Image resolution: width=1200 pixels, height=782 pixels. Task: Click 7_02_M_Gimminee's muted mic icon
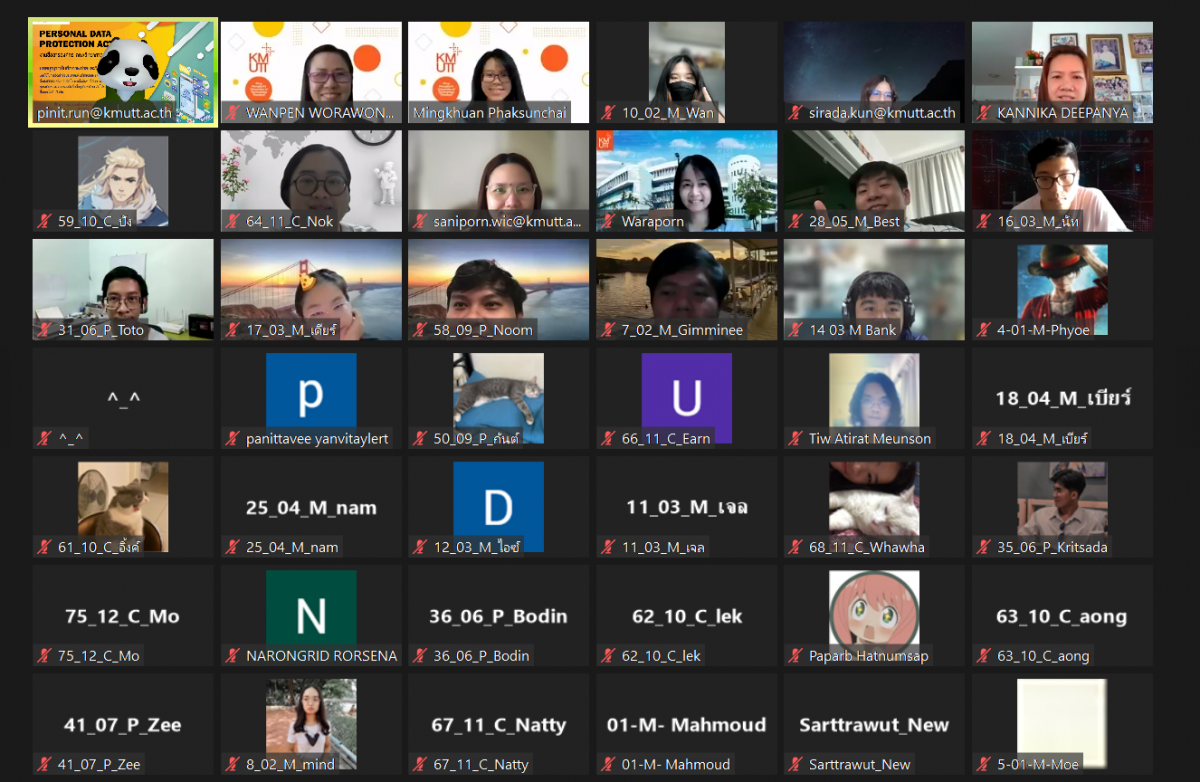tap(608, 330)
